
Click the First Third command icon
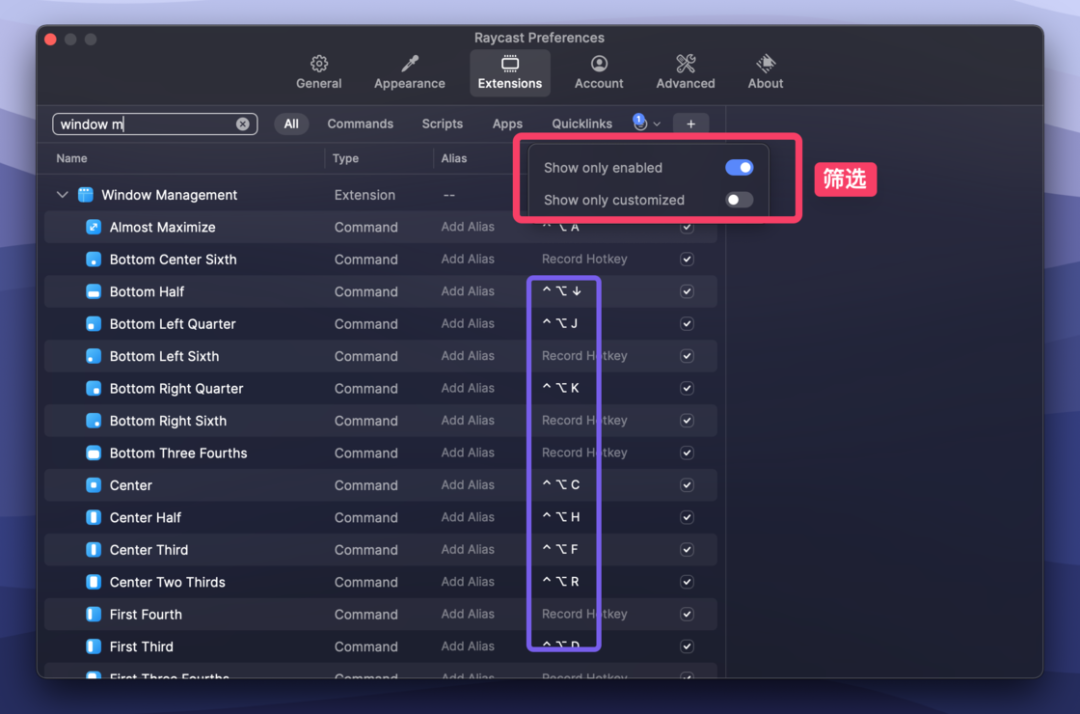[x=94, y=647]
